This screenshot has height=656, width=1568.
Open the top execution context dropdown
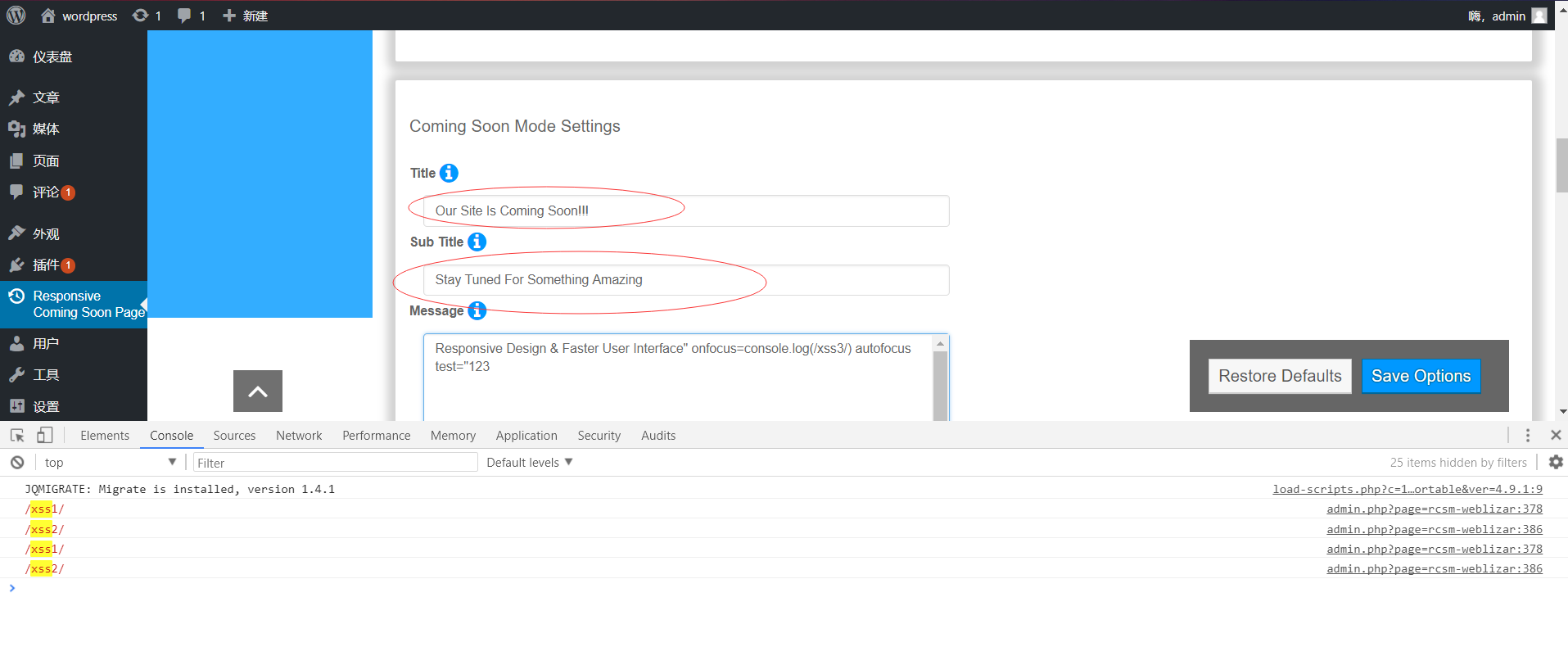[111, 463]
